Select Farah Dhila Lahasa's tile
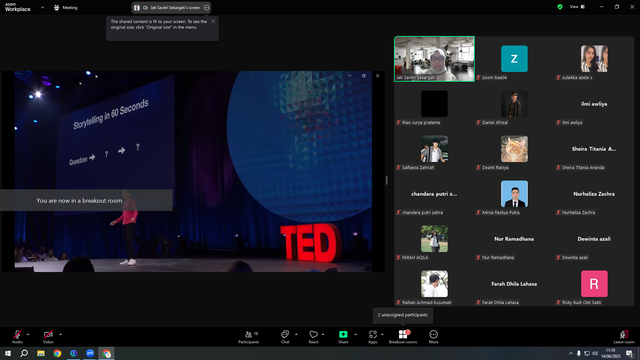Screen dimensions: 640x360 [514, 284]
